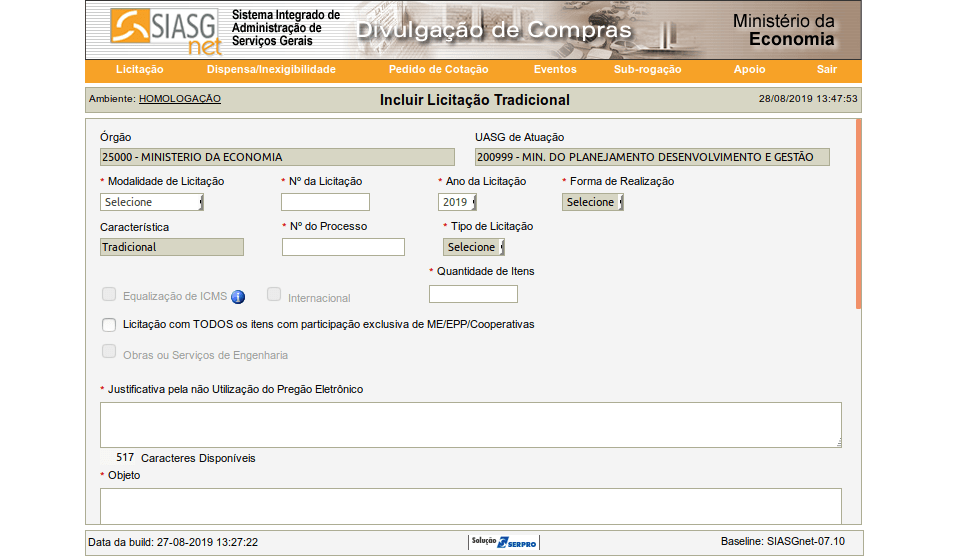Screen dimensions: 978x557
Task: Click the Justificativa text area
Action: 471,425
